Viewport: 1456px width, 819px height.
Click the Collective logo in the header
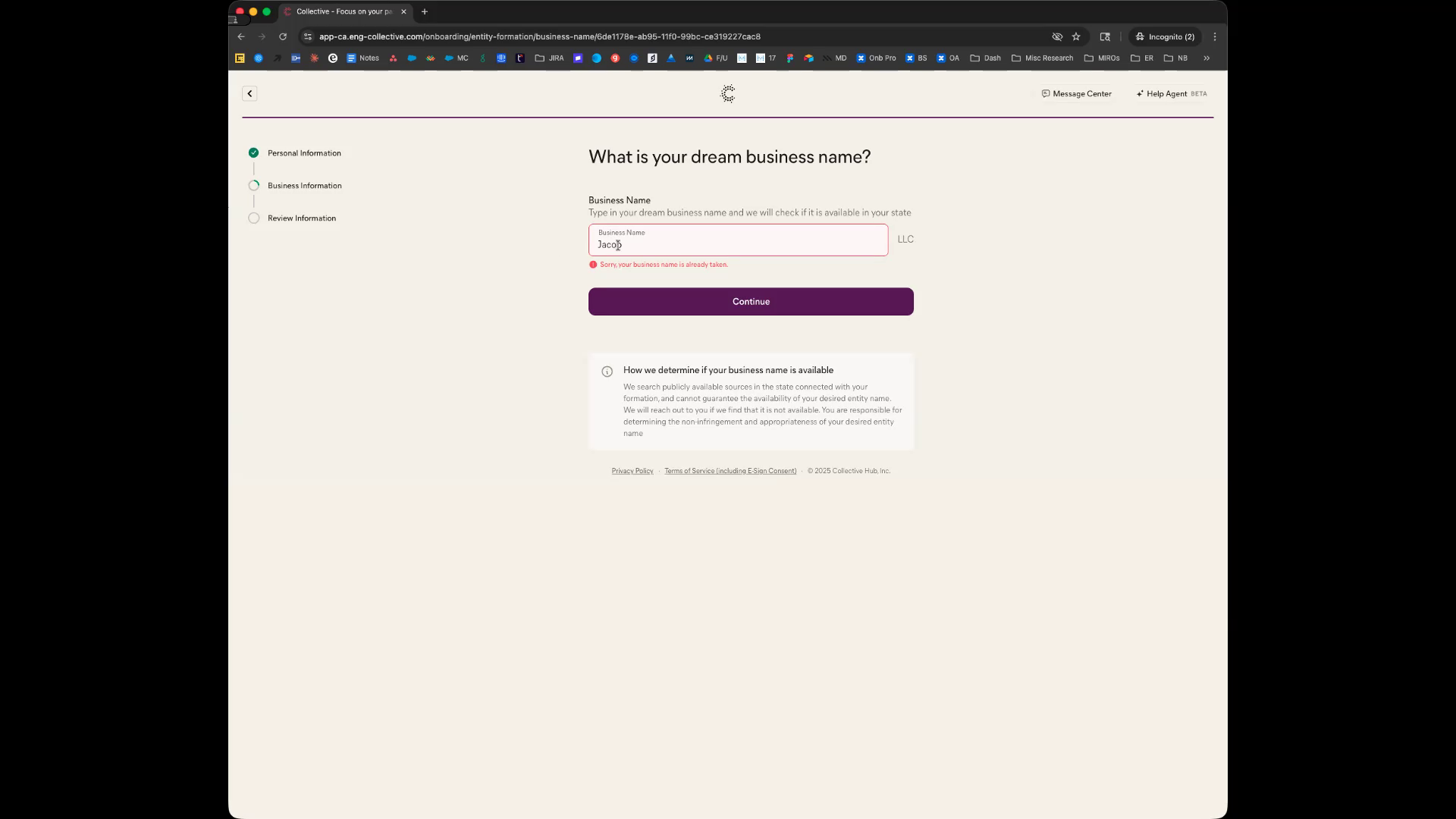(727, 93)
